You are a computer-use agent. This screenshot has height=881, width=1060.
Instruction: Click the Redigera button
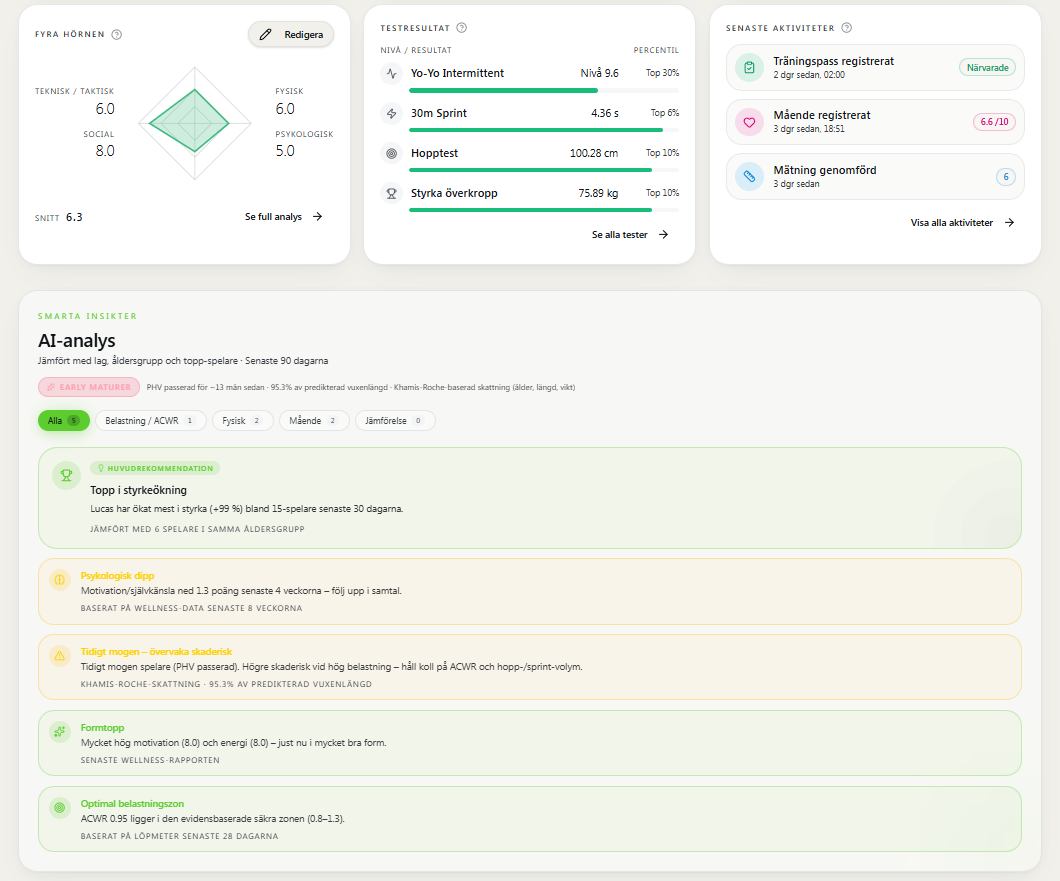tap(291, 34)
